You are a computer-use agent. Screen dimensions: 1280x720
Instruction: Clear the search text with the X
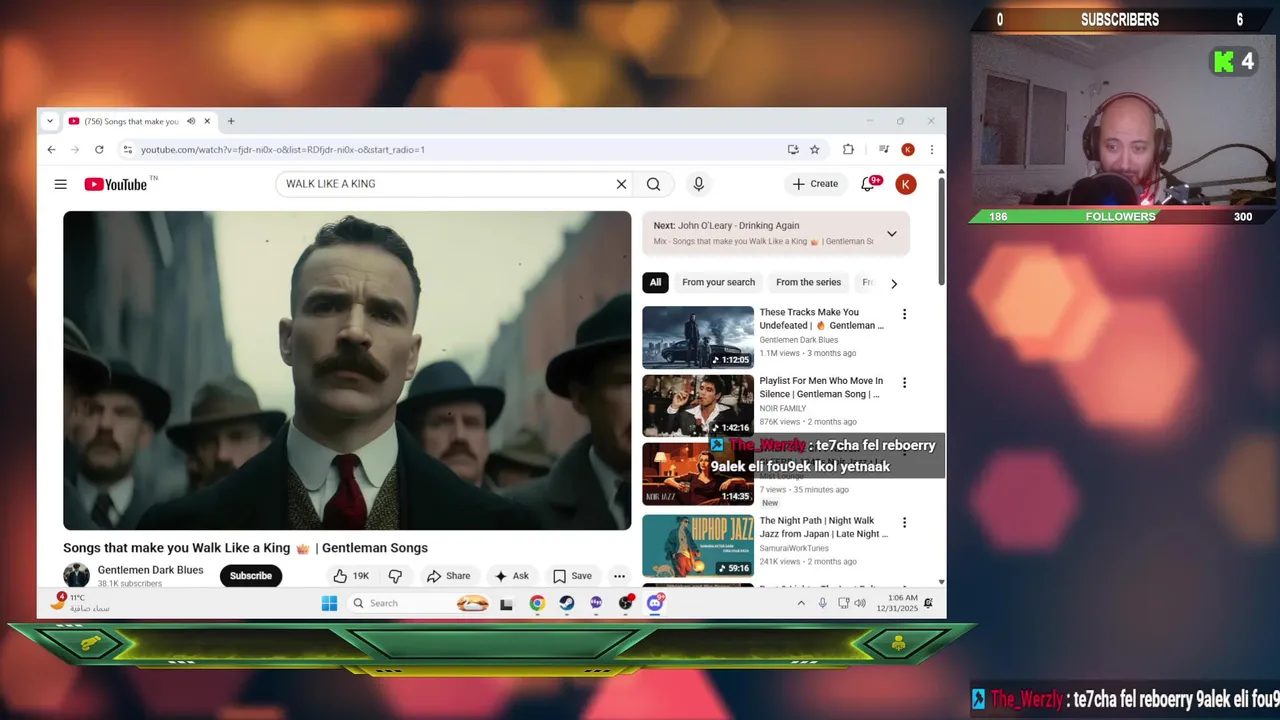621,184
